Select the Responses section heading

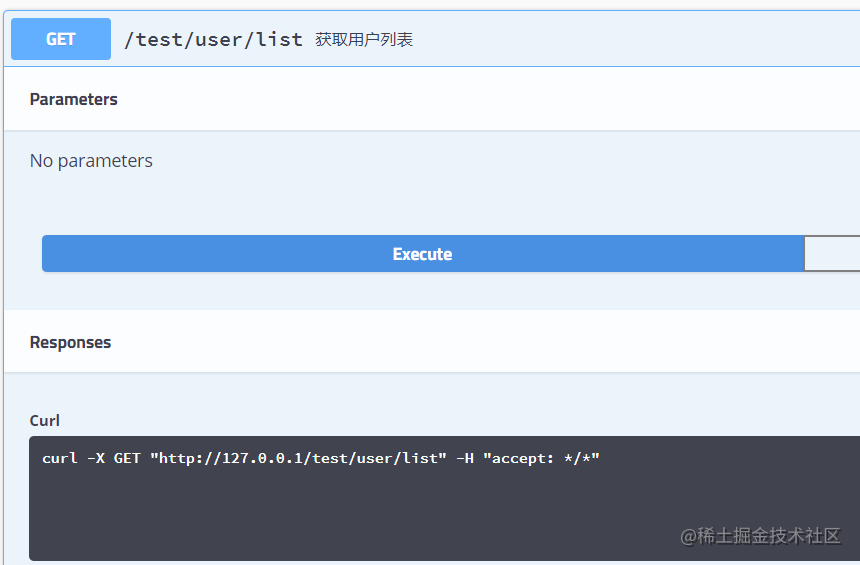pyautogui.click(x=70, y=342)
